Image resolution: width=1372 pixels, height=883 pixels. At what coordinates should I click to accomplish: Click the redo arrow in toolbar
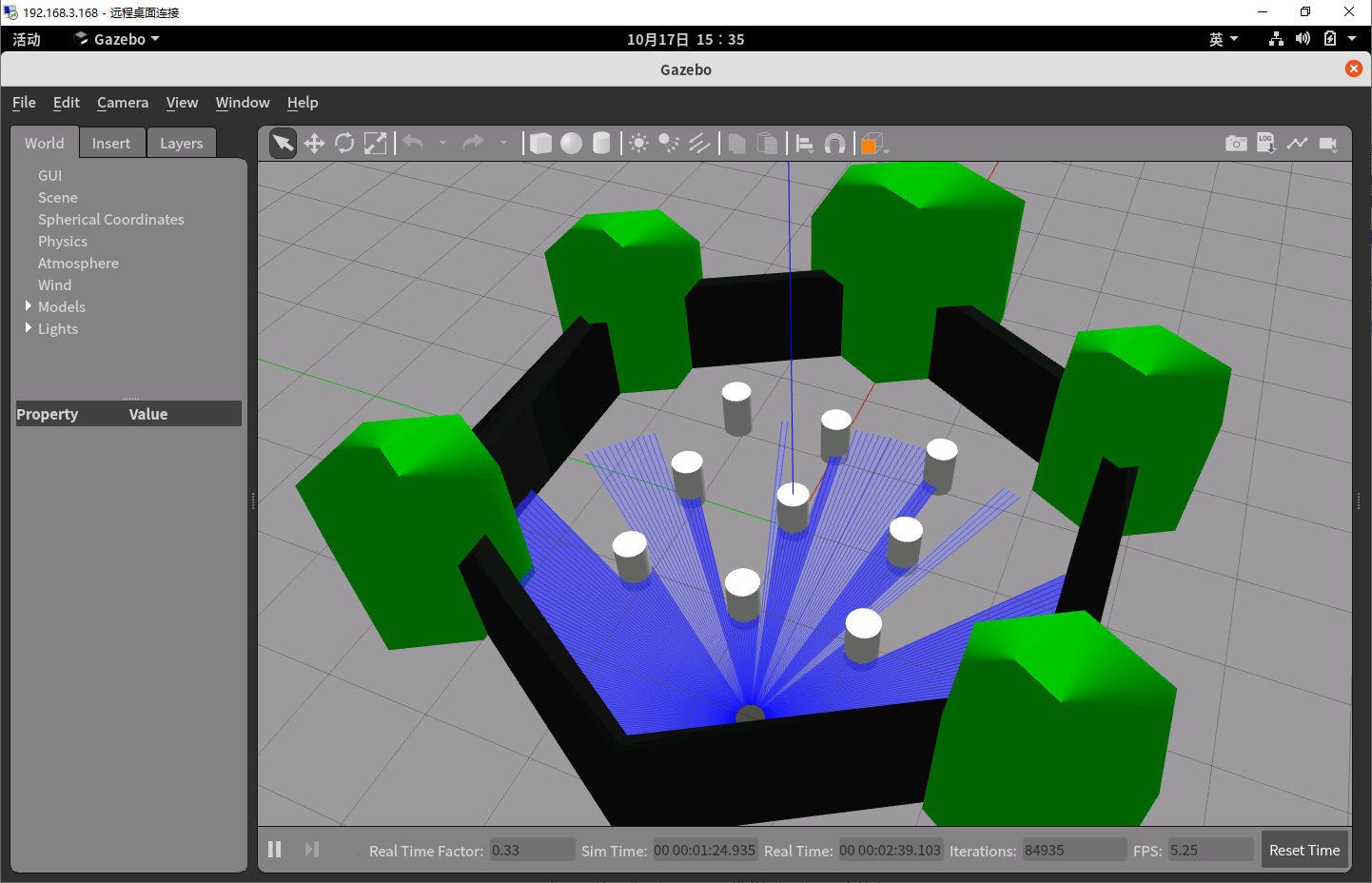[x=473, y=143]
